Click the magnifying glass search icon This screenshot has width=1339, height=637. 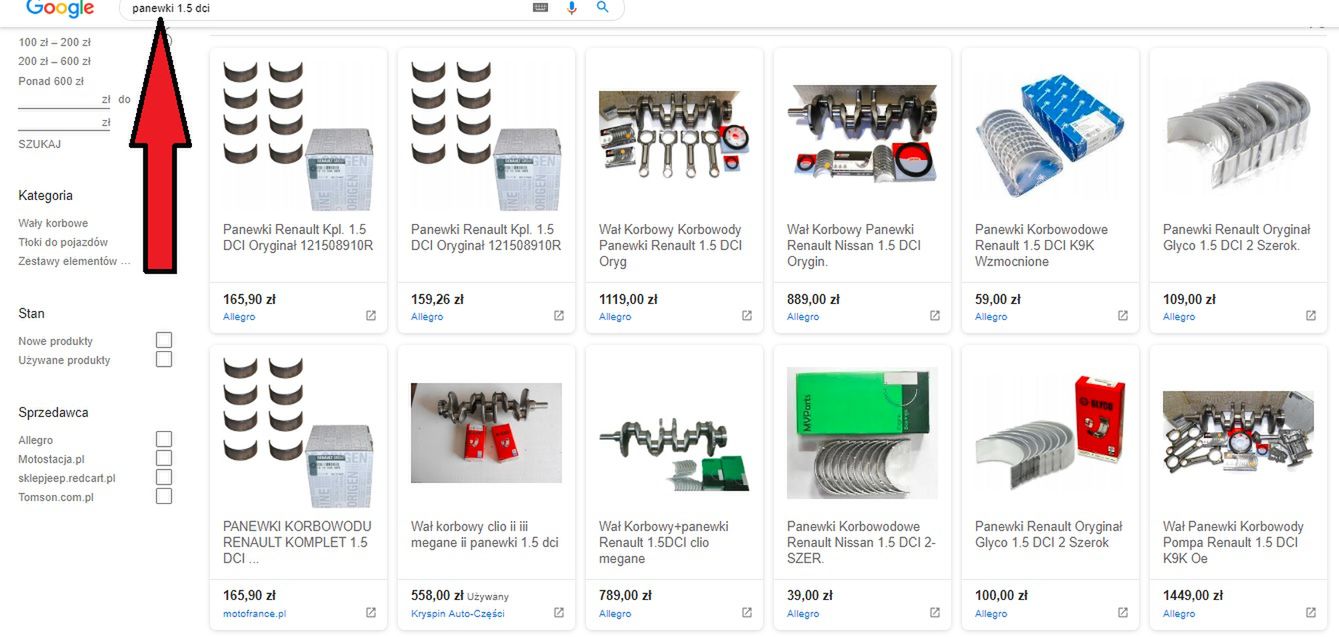[x=602, y=7]
